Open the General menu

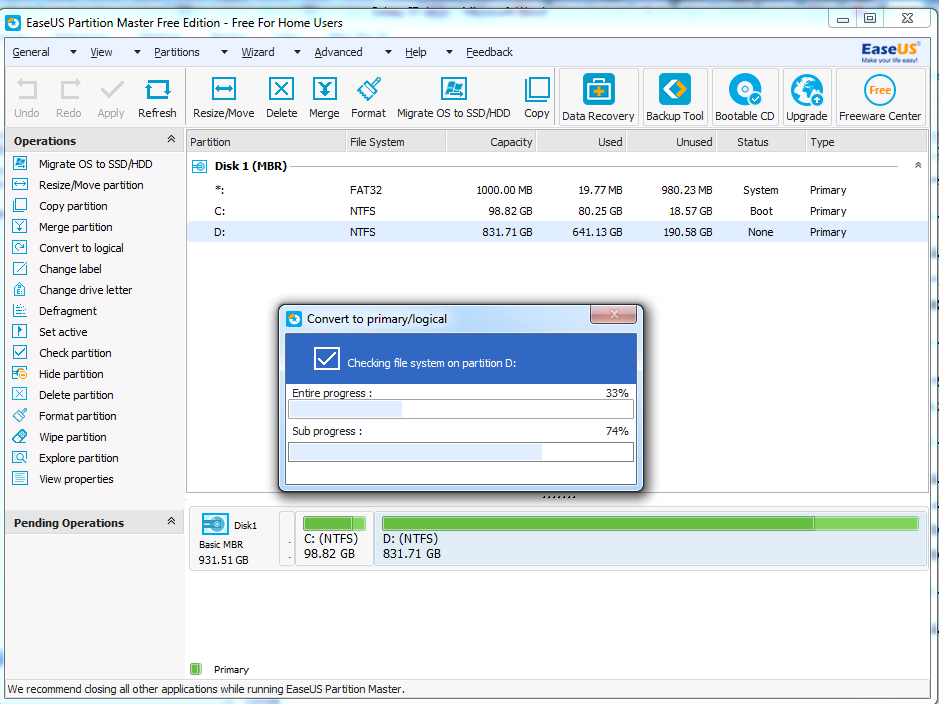click(x=31, y=52)
